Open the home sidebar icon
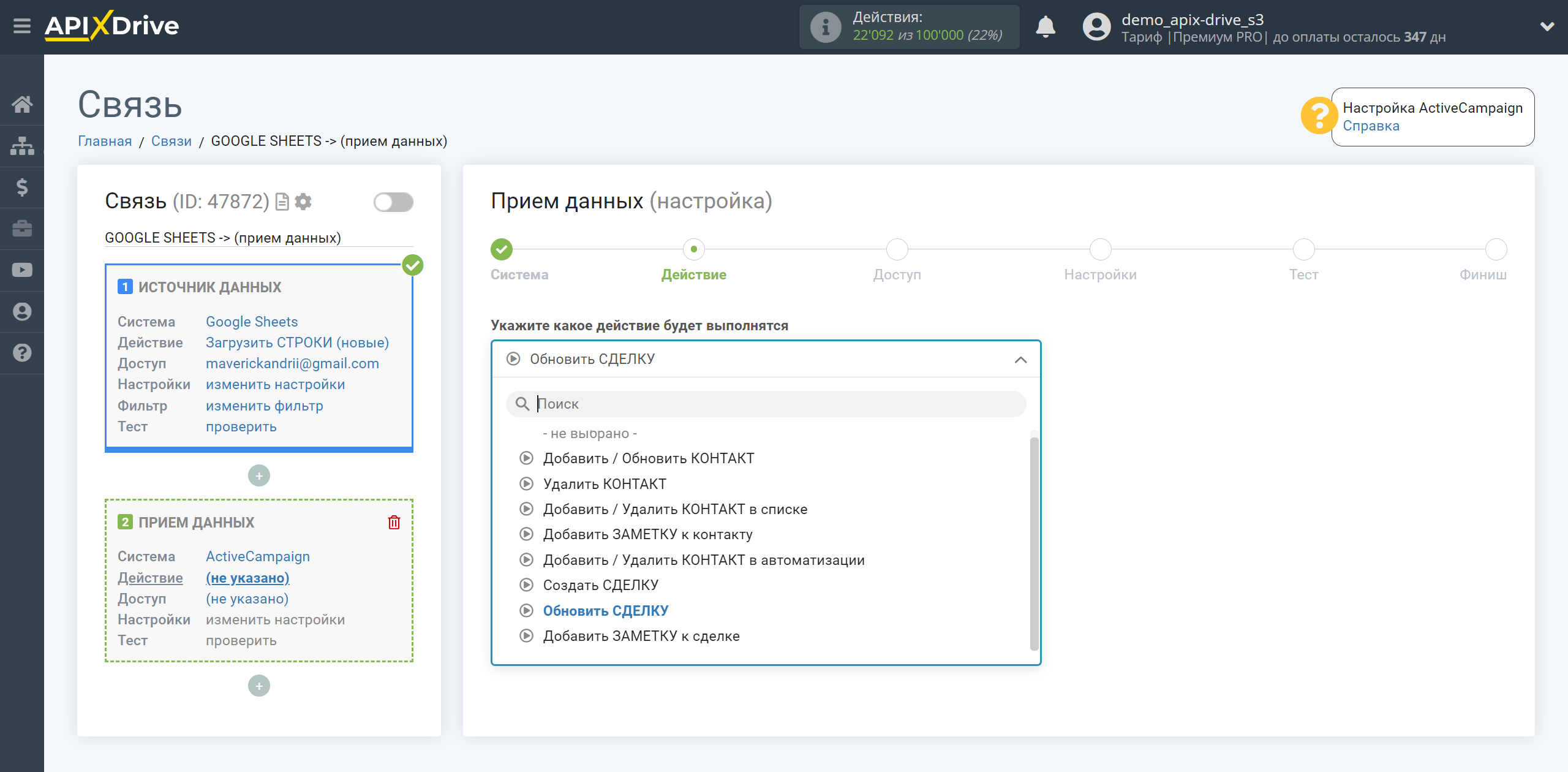This screenshot has height=772, width=1568. pyautogui.click(x=22, y=104)
